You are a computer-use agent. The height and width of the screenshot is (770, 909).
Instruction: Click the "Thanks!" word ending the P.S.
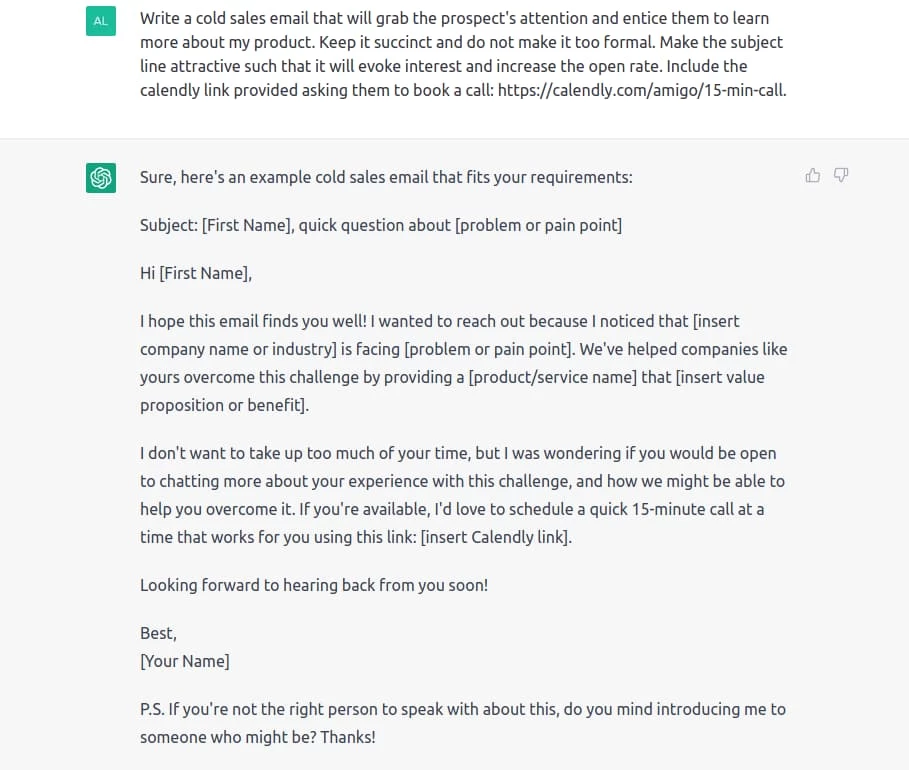pos(348,737)
